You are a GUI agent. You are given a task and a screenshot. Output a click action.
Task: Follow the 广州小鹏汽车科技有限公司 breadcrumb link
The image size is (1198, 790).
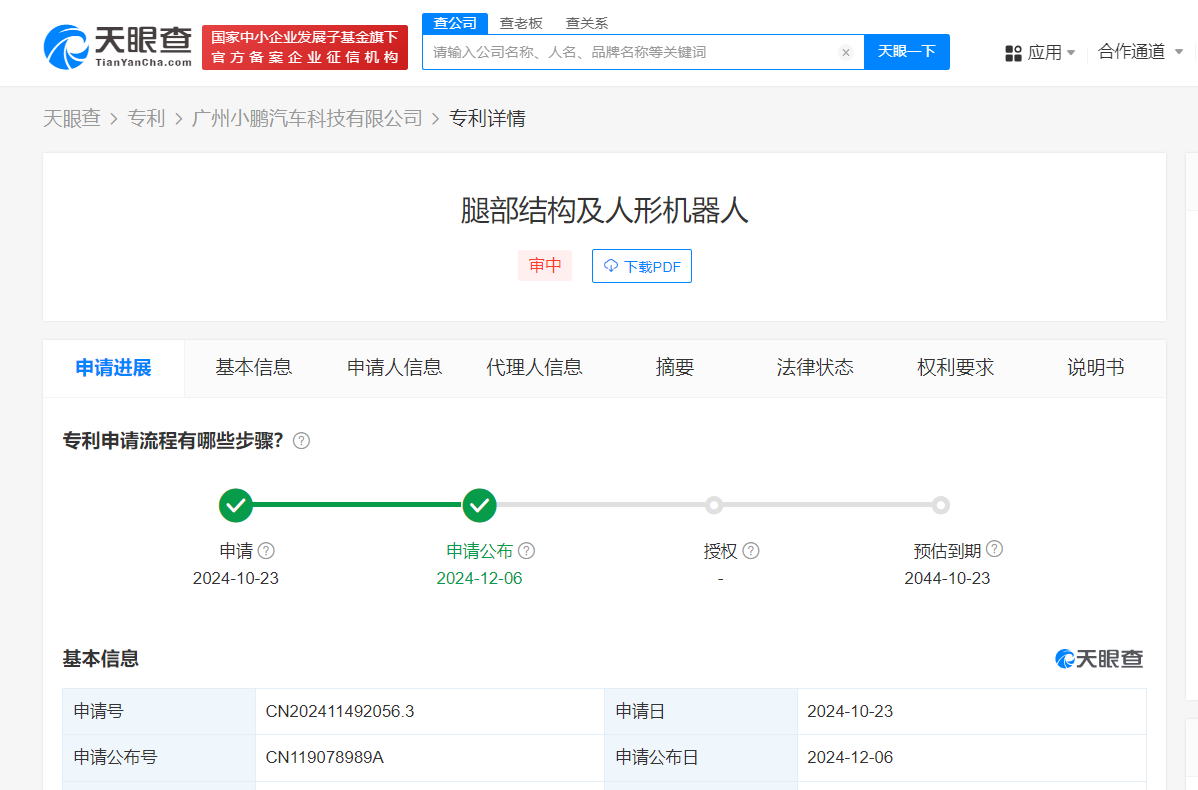[308, 117]
